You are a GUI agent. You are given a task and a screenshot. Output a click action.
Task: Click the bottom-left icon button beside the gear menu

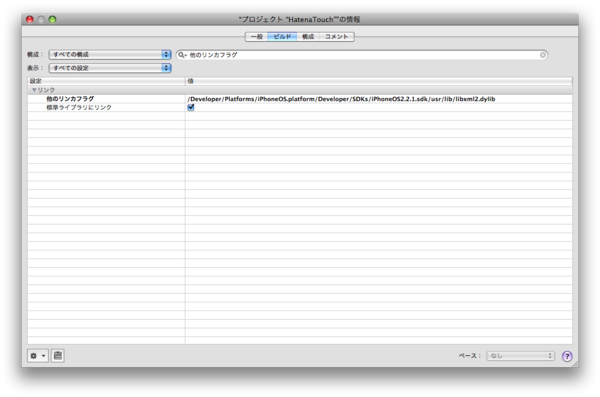[x=58, y=356]
